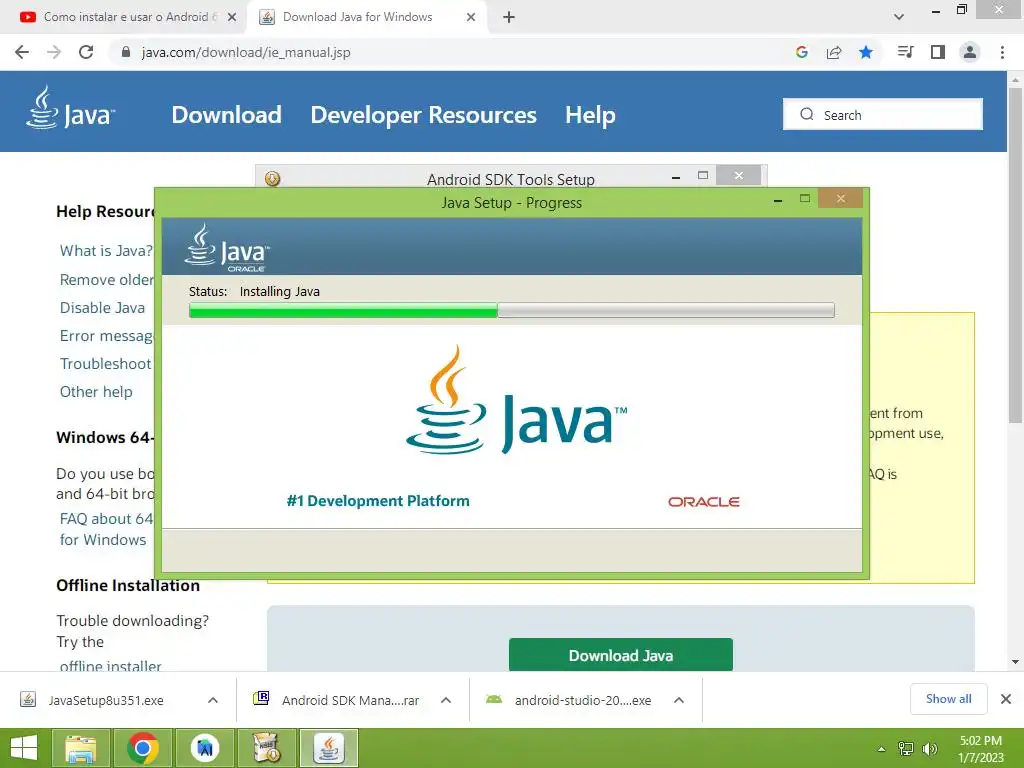Open the Chrome side panel icon
The image size is (1024, 768).
click(938, 52)
